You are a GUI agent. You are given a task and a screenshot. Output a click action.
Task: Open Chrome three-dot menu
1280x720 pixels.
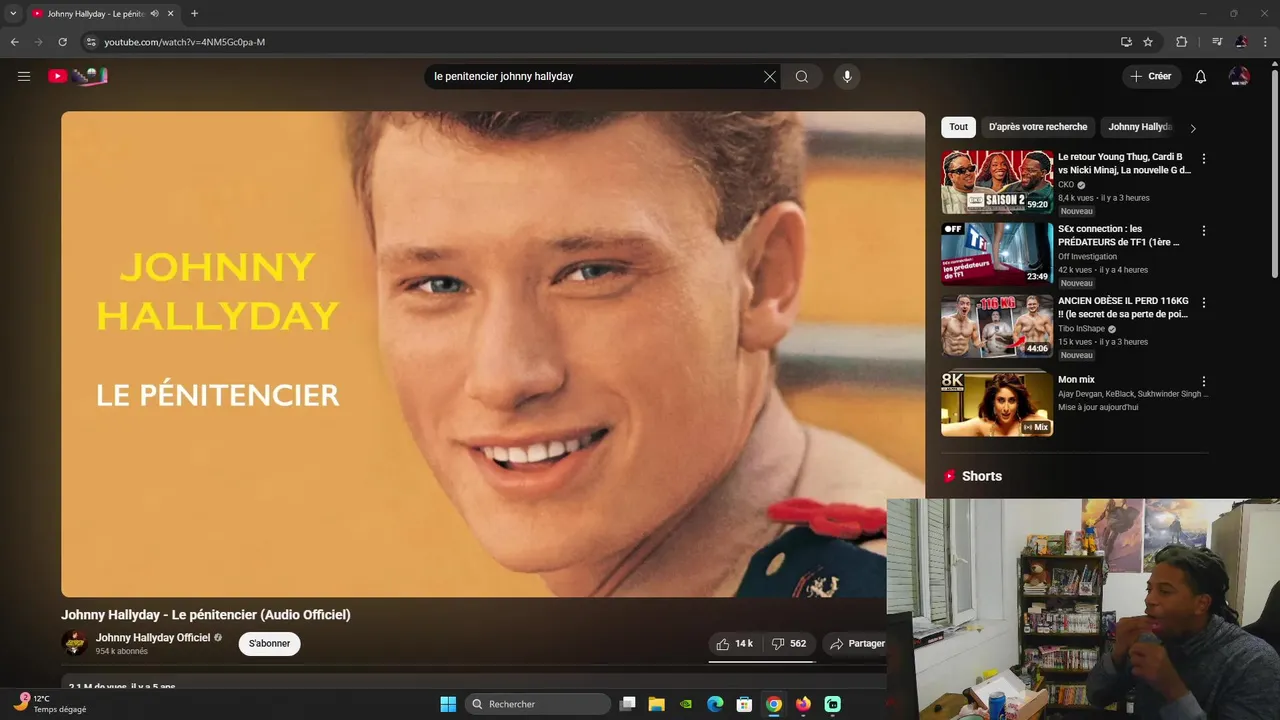click(x=1265, y=42)
